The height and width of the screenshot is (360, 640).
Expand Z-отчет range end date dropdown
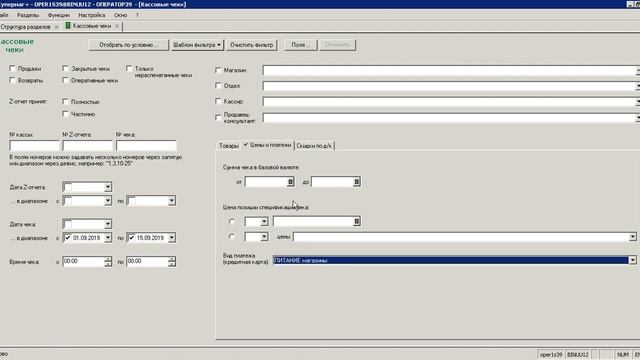[x=171, y=201]
